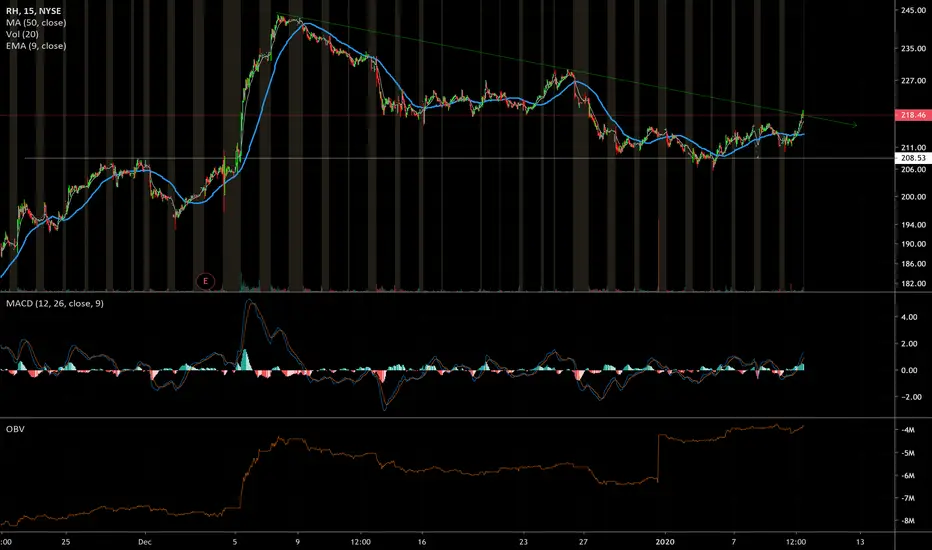The width and height of the screenshot is (932, 550).
Task: Click the '25' date label on time axis
Action: [65, 542]
